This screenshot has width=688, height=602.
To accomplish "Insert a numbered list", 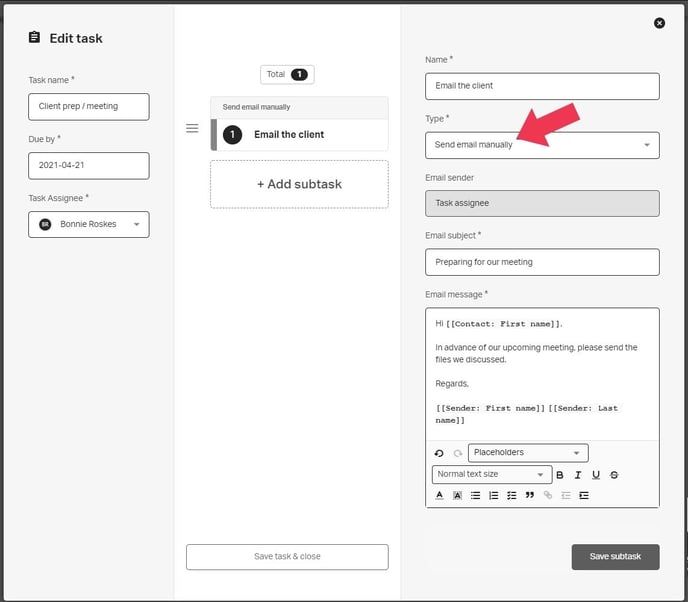I will coord(493,495).
